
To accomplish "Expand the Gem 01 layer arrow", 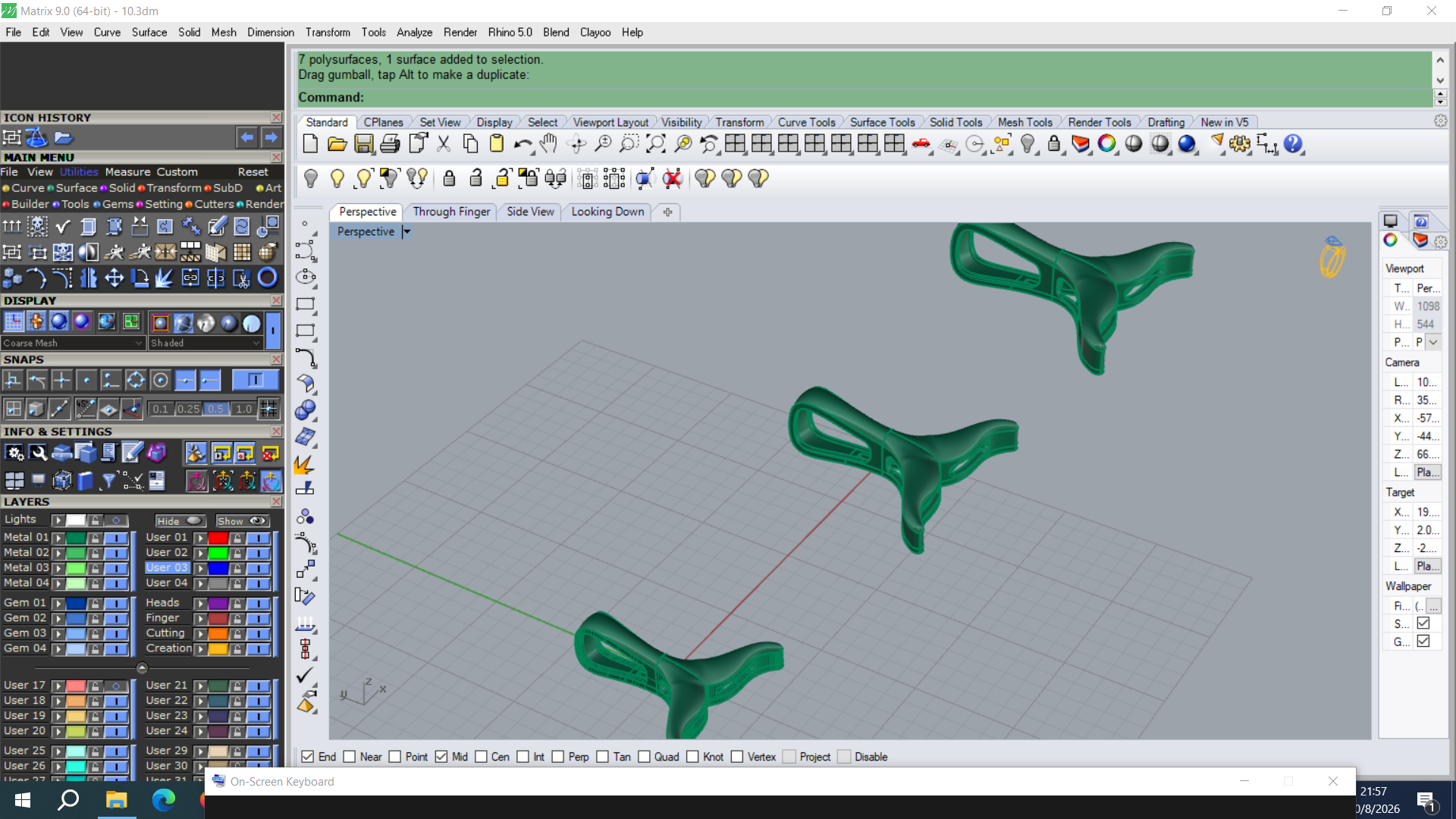I will [58, 604].
